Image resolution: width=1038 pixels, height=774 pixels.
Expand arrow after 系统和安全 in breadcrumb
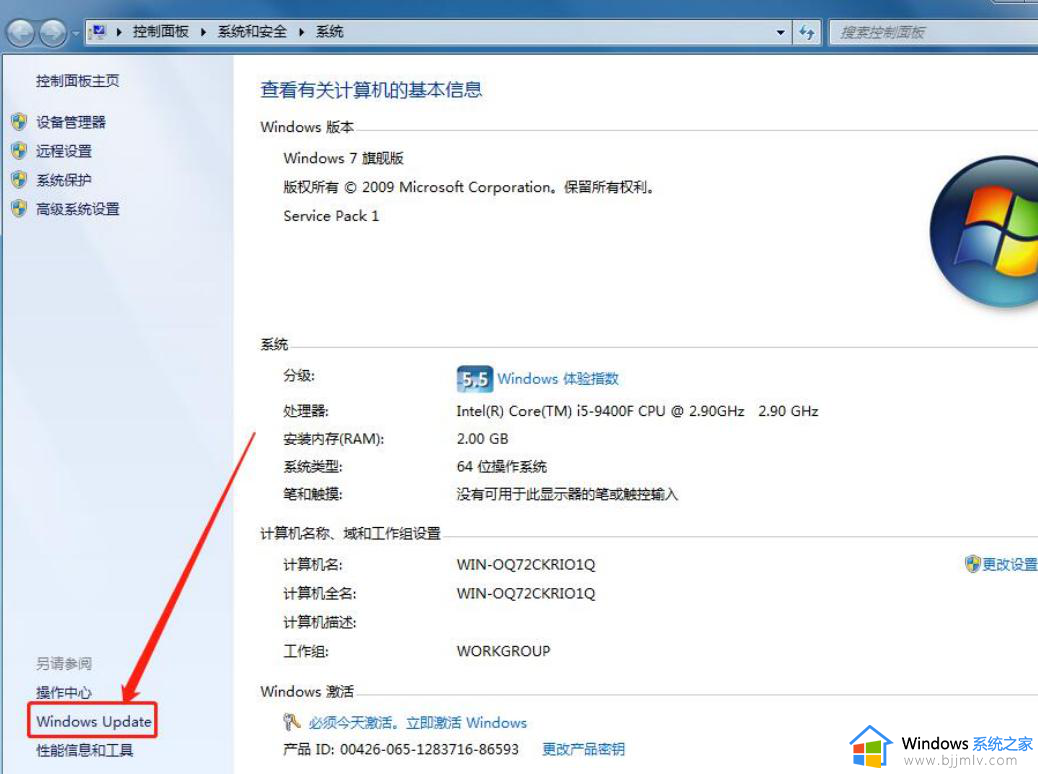coord(301,32)
